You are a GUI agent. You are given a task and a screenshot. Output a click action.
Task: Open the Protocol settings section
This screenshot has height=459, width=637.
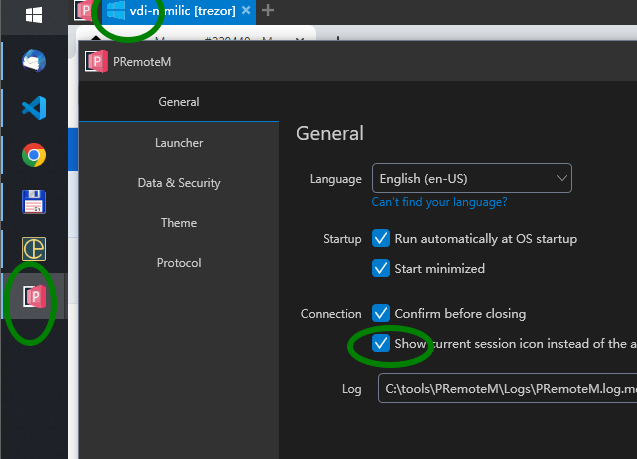(x=179, y=263)
